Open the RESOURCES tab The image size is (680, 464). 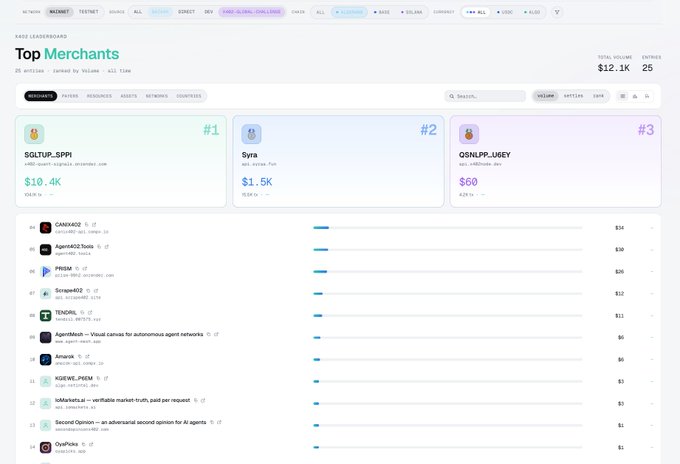pos(99,96)
